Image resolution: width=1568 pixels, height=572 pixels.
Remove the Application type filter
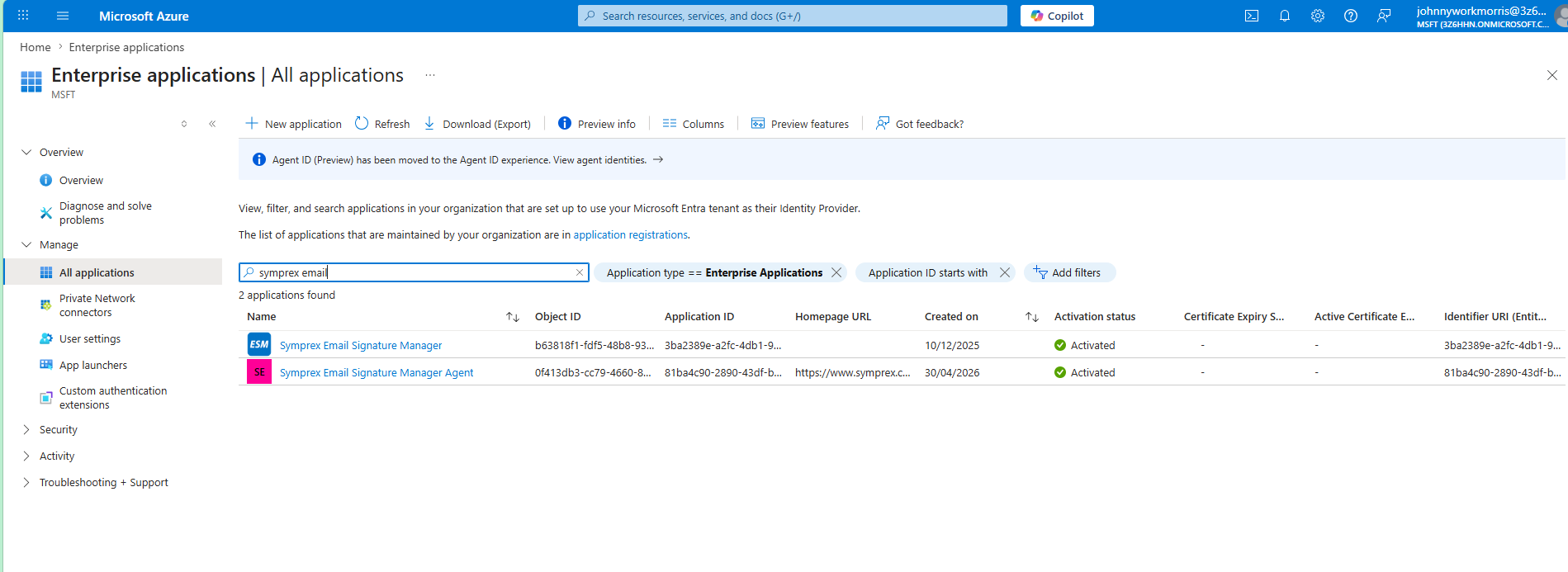836,272
